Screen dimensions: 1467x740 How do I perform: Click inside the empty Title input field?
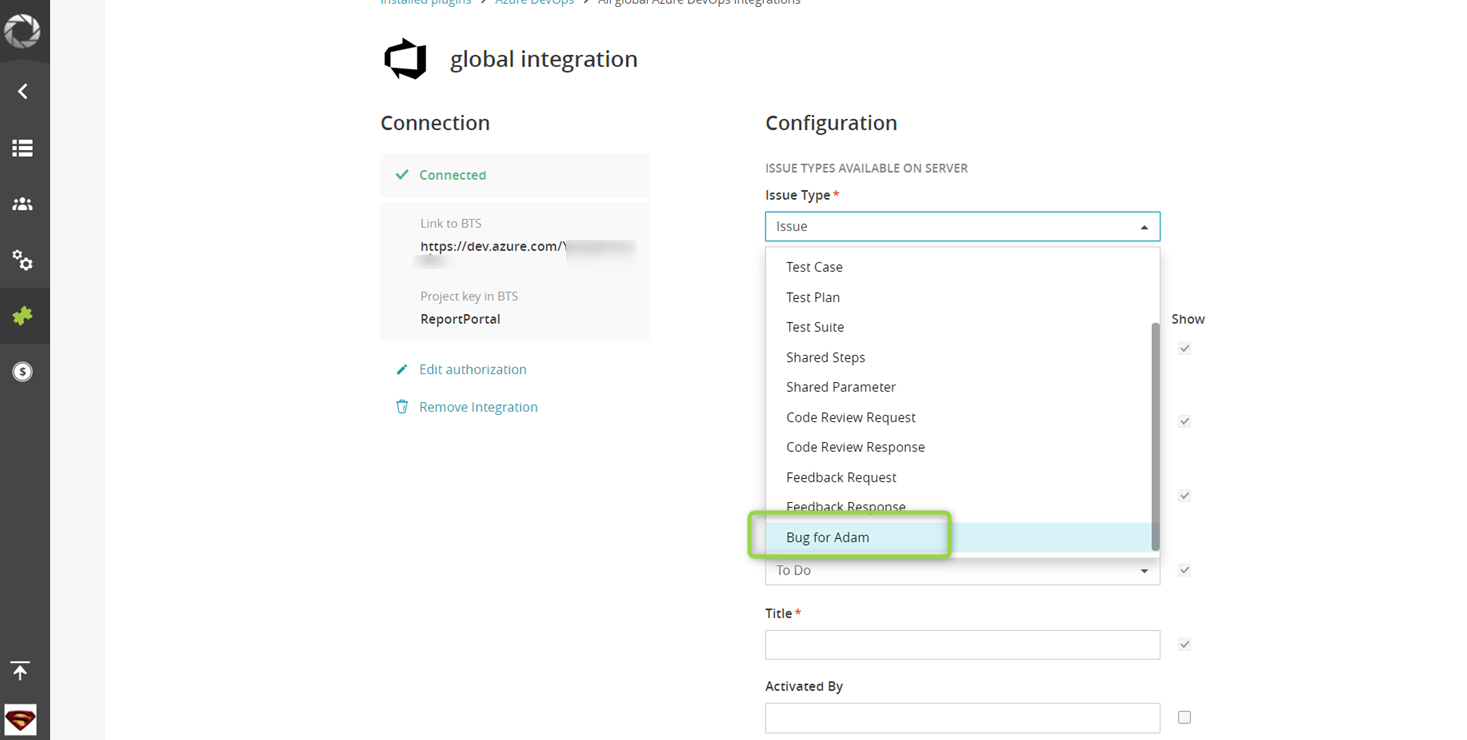[960, 645]
